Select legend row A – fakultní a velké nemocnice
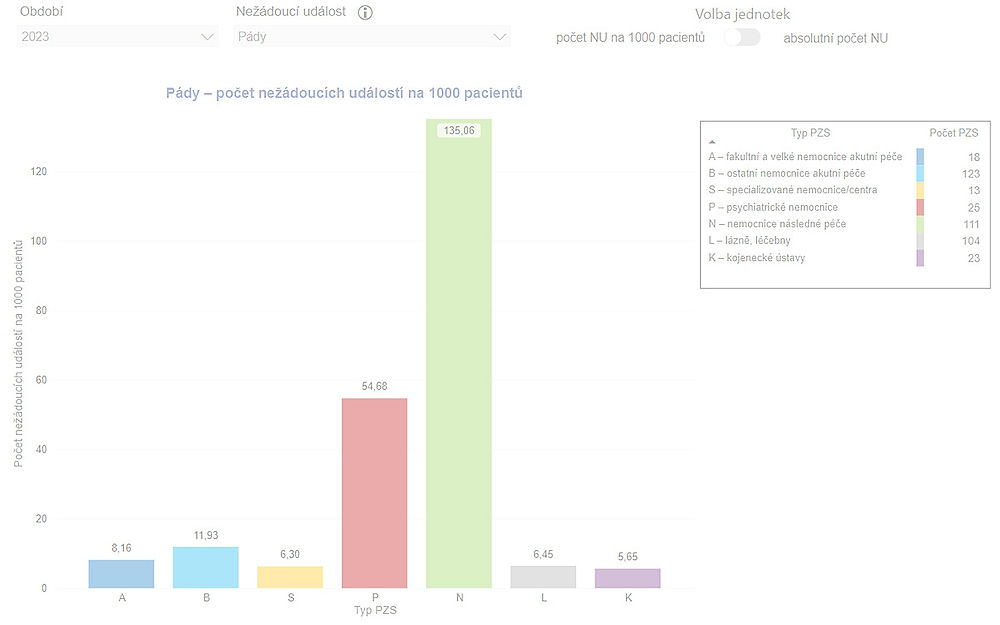Viewport: 1000px width, 625px height. coord(805,157)
